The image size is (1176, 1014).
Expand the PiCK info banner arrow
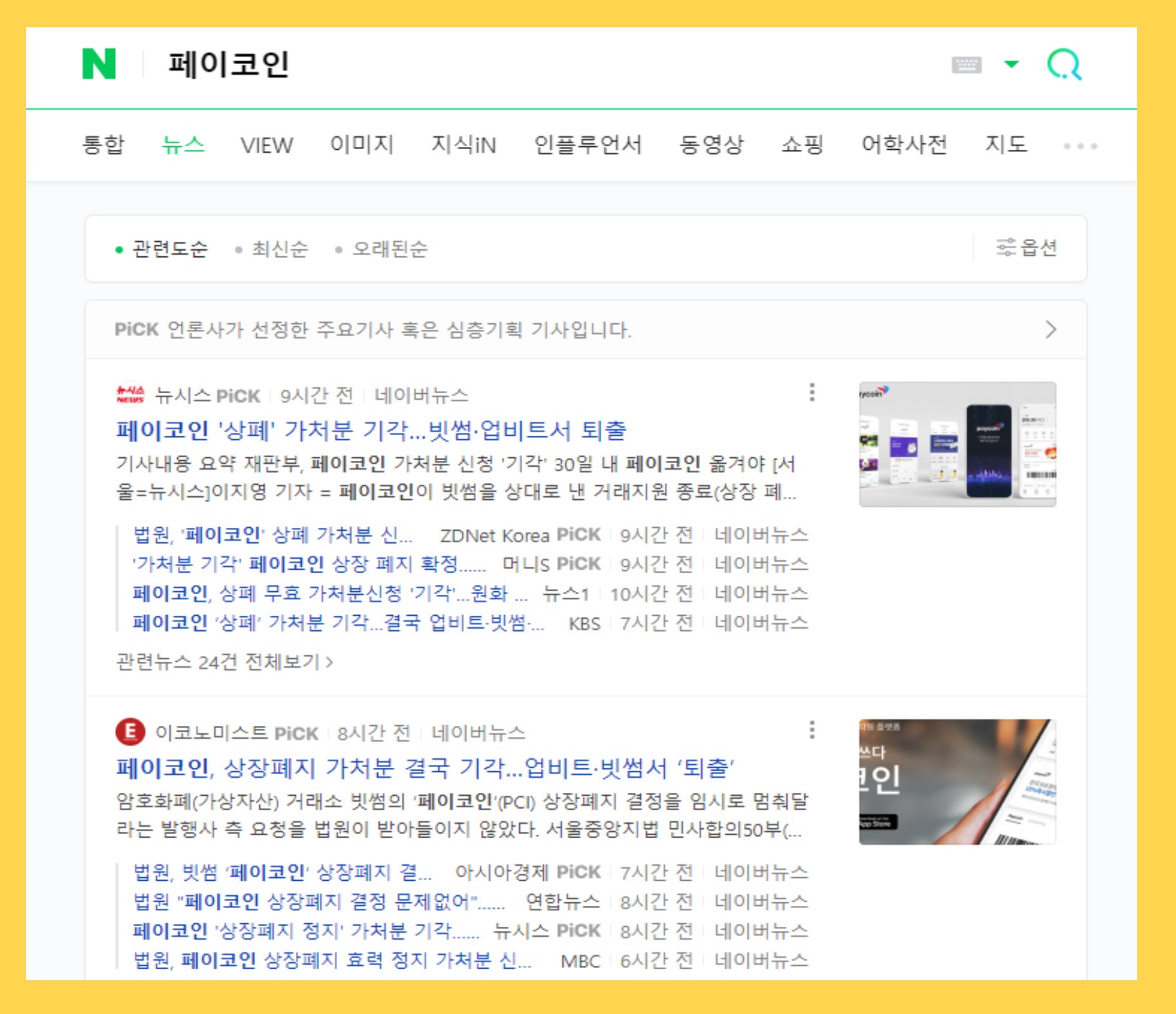tap(1051, 330)
